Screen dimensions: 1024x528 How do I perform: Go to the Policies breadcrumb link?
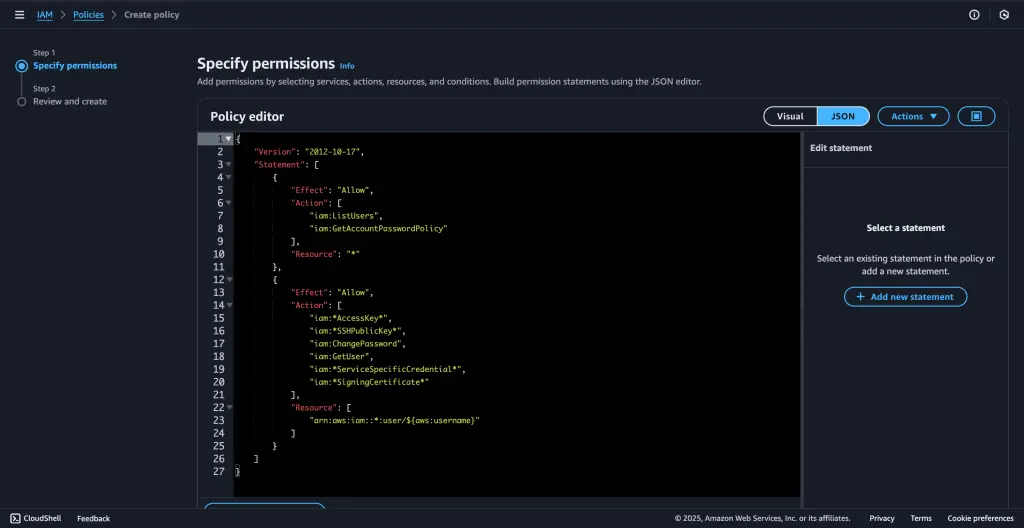88,14
